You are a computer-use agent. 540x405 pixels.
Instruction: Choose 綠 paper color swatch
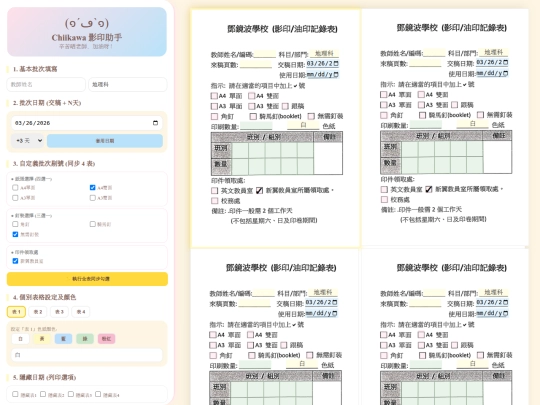(x=85, y=339)
